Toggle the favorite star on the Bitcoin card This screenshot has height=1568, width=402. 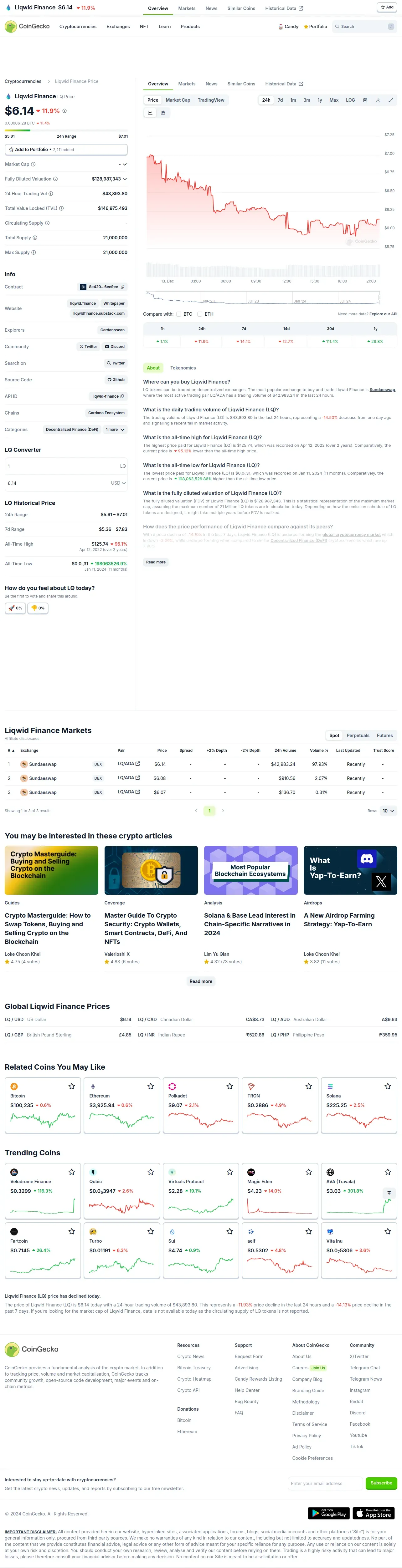[x=72, y=1086]
